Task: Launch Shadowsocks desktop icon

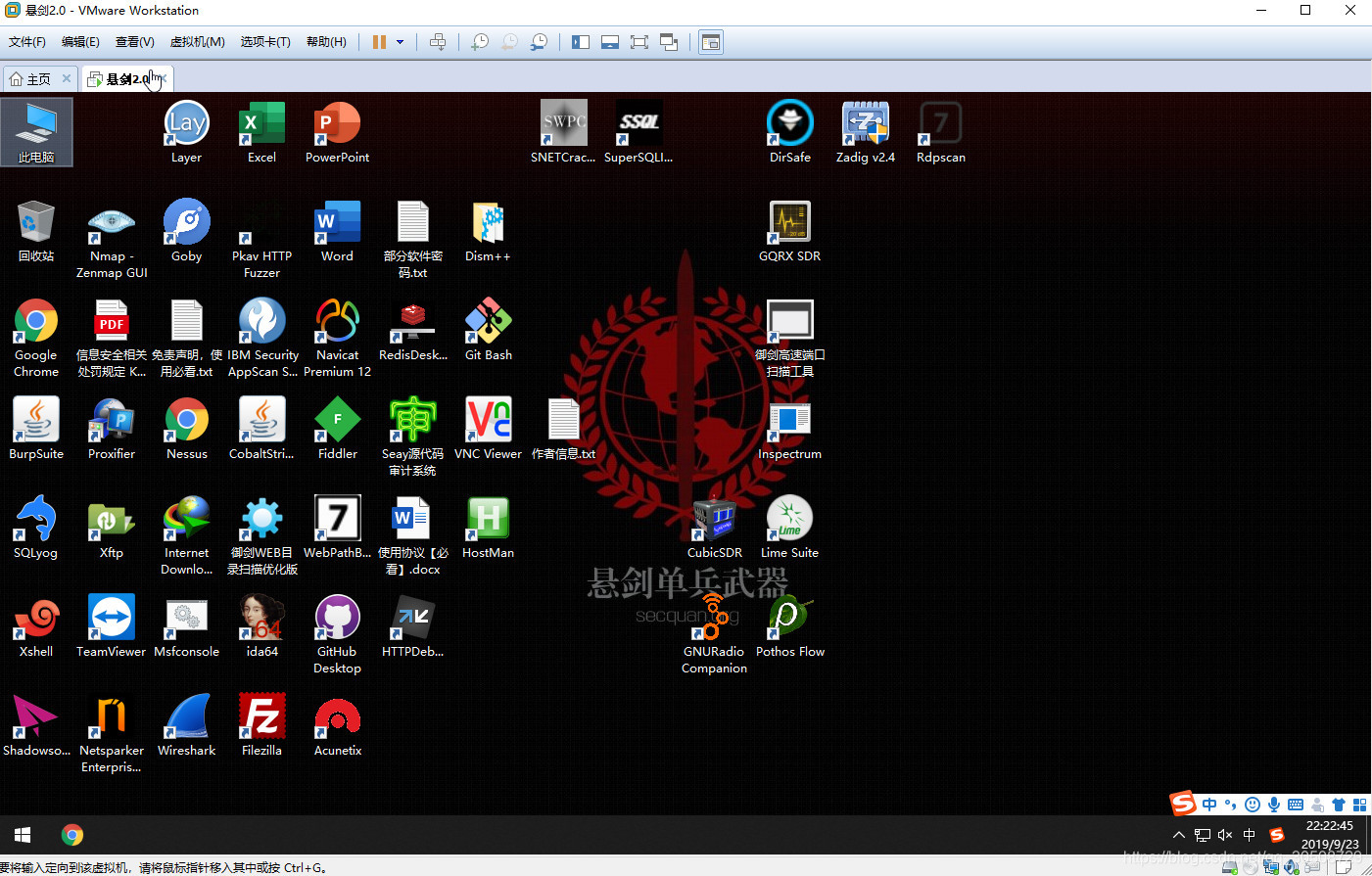Action: pos(36,724)
